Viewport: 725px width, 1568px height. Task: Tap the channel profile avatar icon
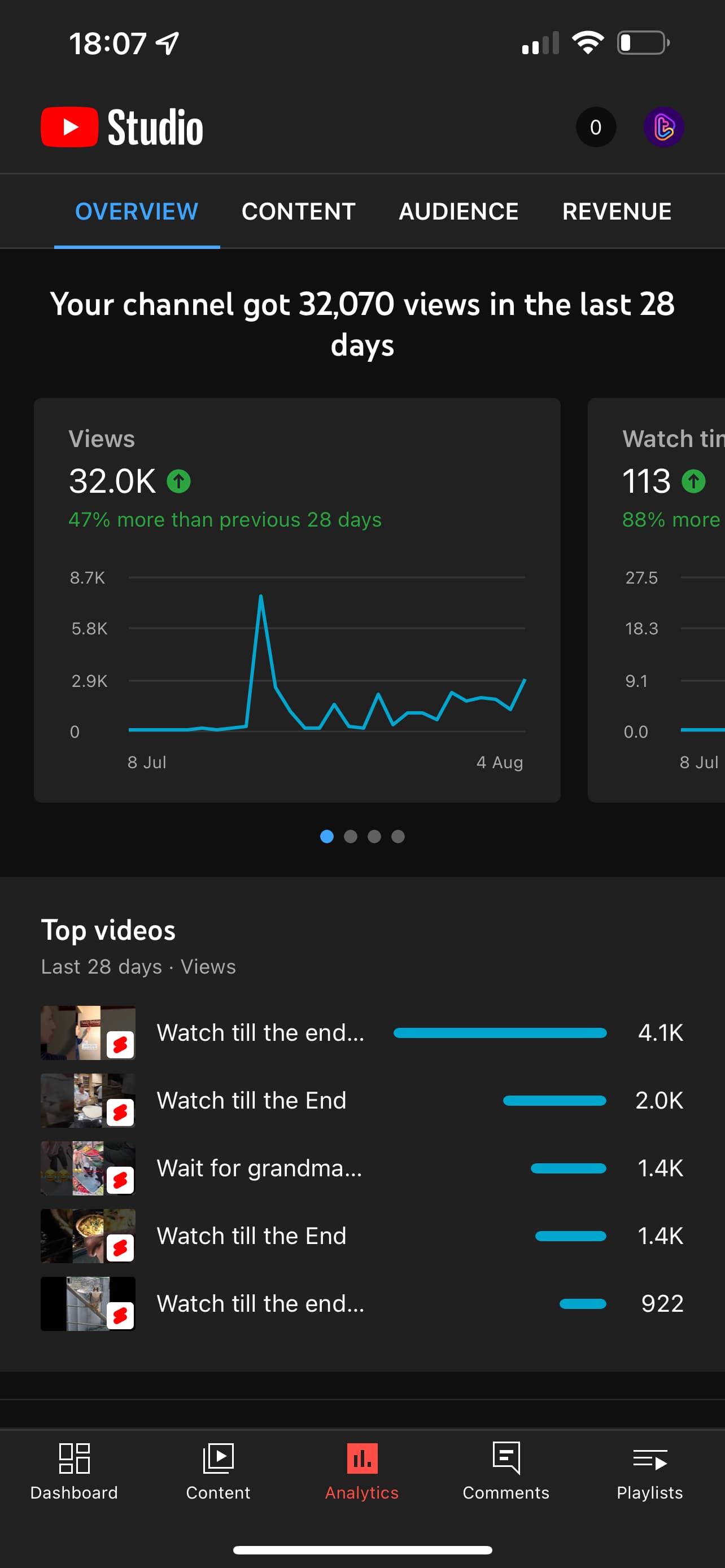pyautogui.click(x=663, y=127)
